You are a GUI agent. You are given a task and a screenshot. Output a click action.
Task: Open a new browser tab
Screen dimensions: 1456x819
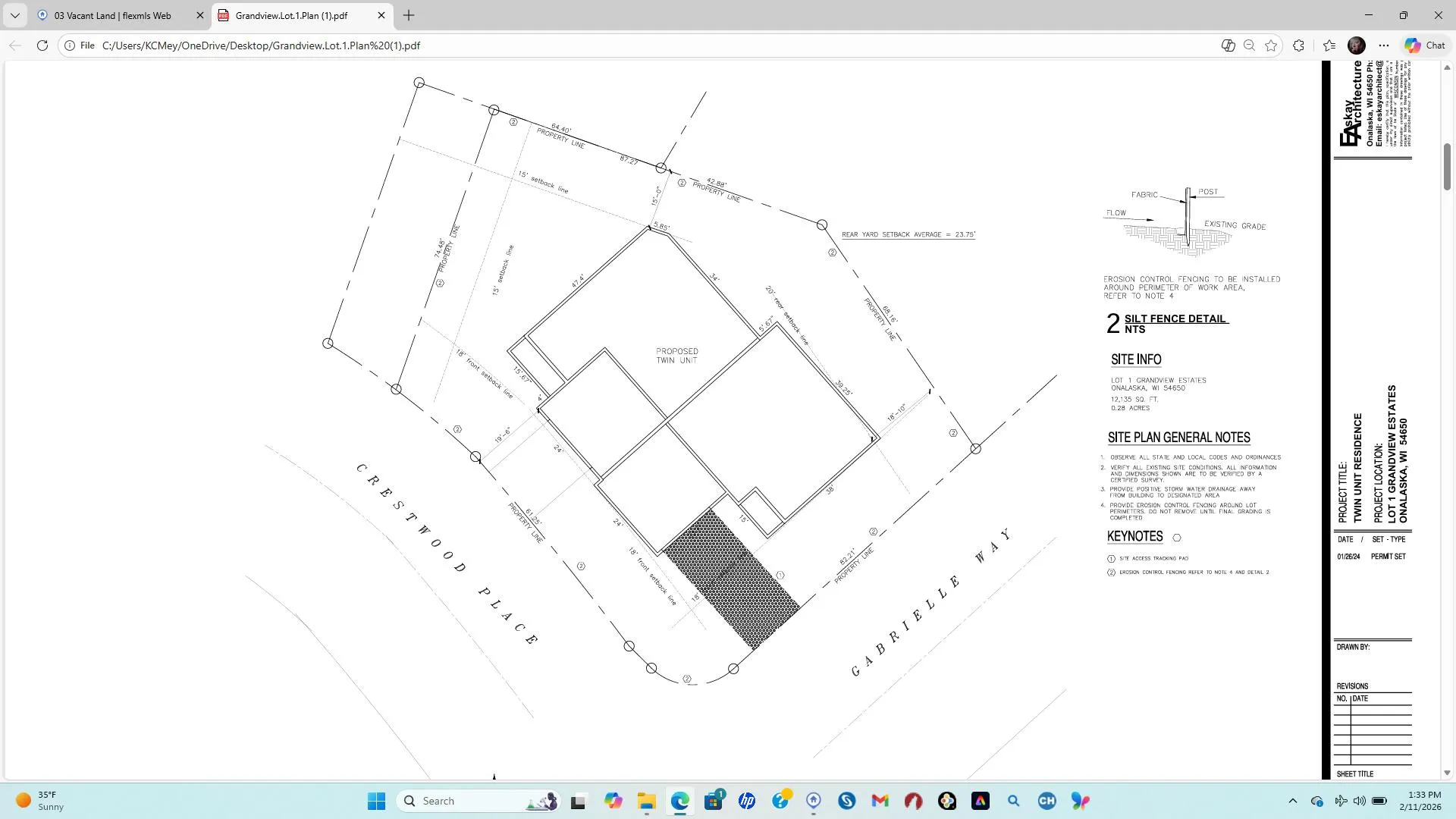click(409, 15)
